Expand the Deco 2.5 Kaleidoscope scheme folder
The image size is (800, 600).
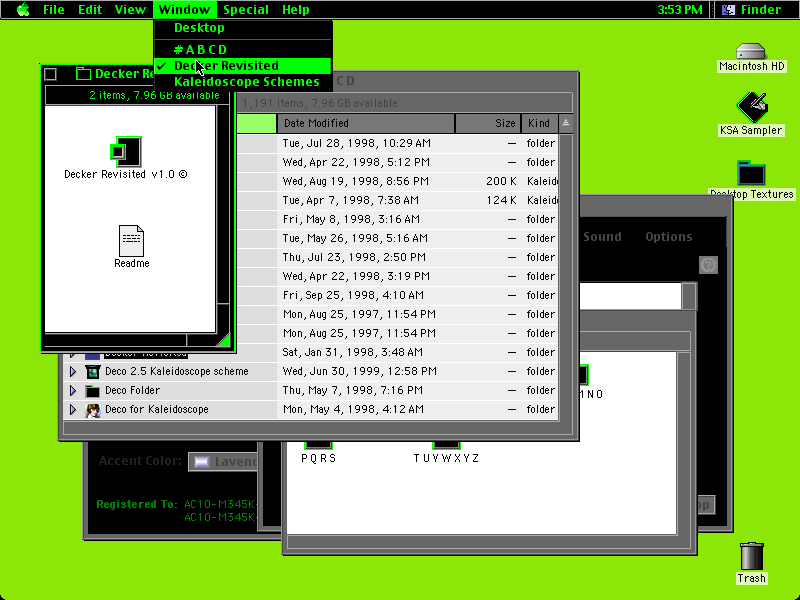(x=73, y=371)
